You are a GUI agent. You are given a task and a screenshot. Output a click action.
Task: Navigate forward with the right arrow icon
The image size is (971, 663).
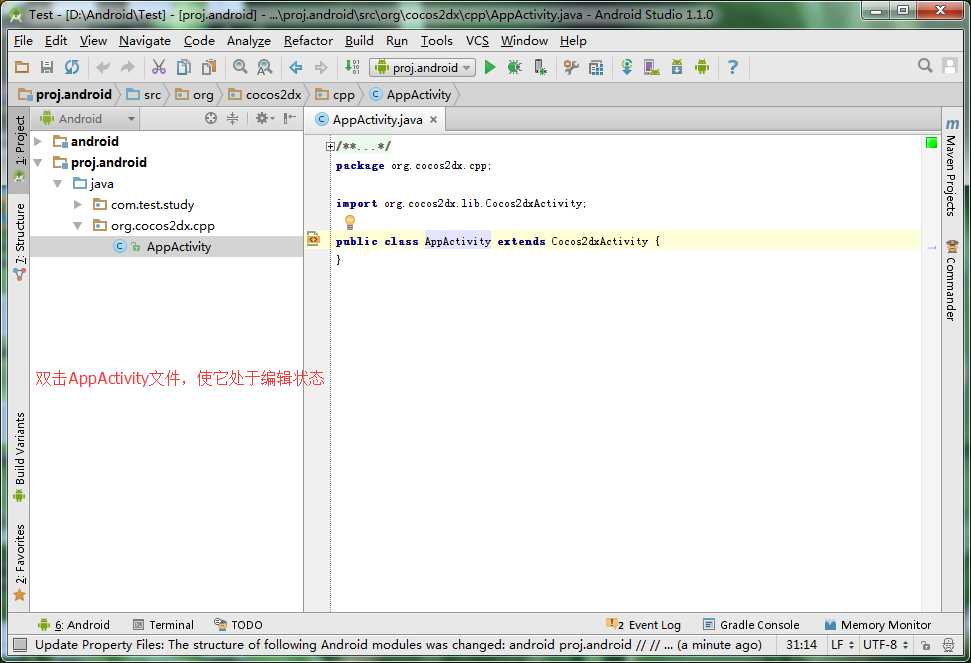coord(321,67)
